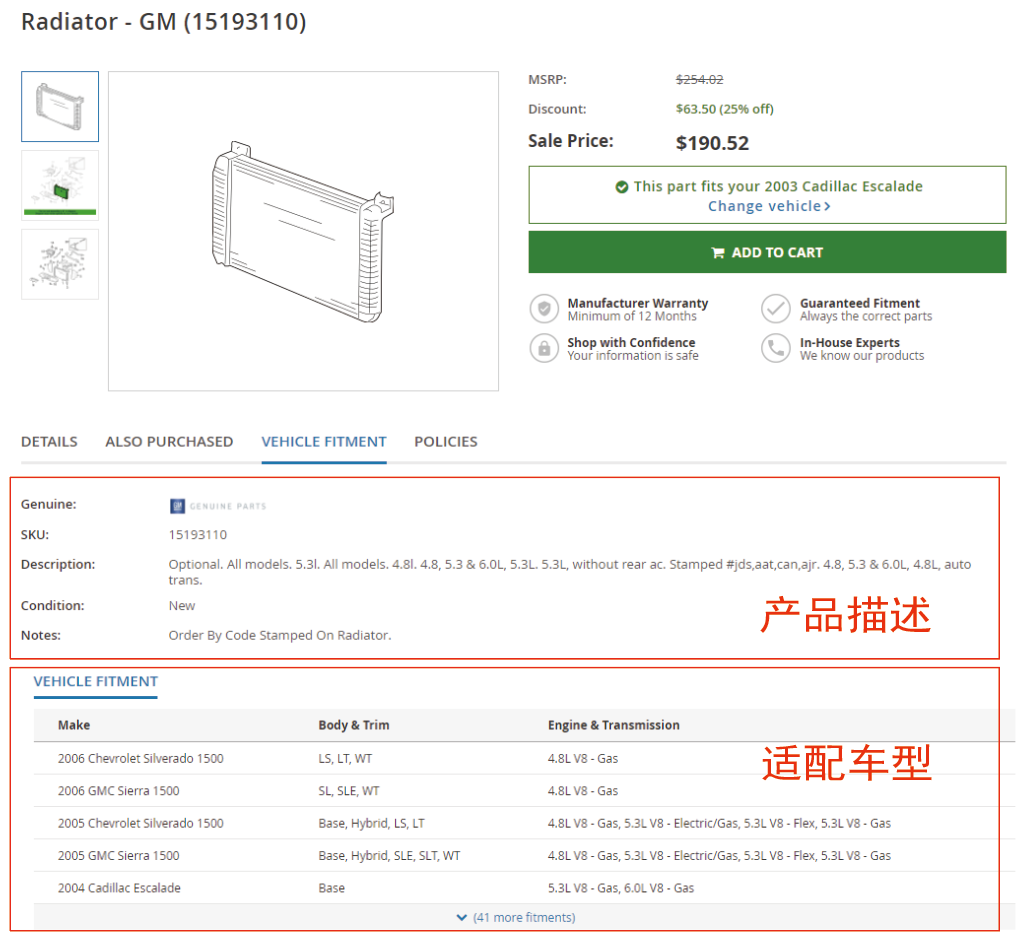
Task: Click the discount $63.50 (25% off) text
Action: 725,109
